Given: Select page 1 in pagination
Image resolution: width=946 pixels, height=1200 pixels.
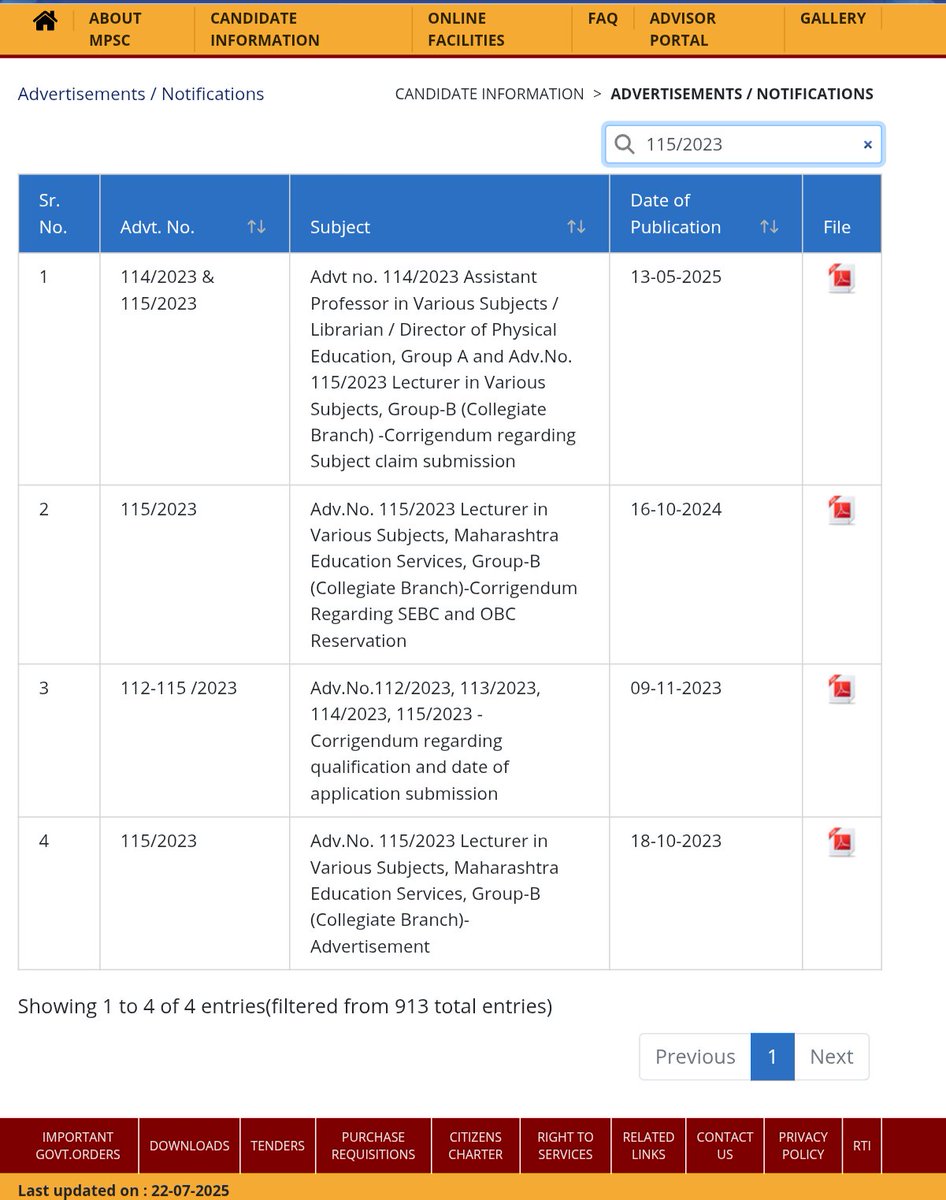Looking at the screenshot, I should click(773, 1057).
